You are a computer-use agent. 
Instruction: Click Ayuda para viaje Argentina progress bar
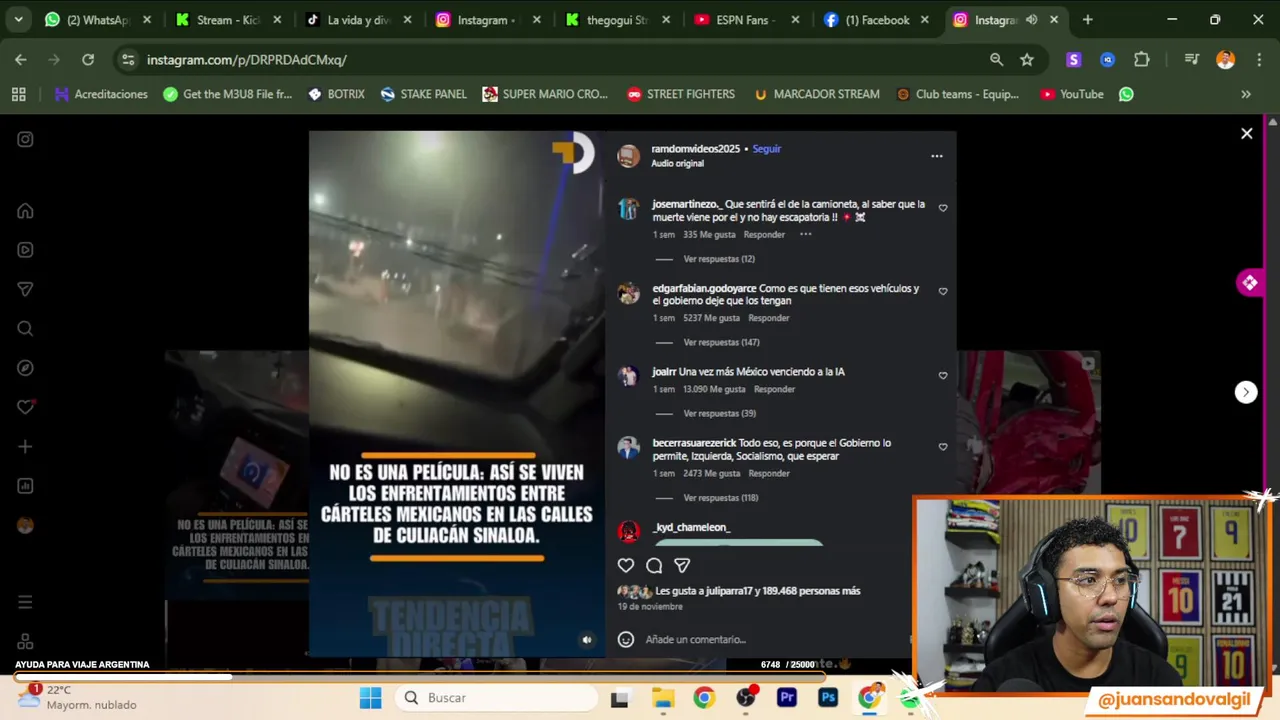[420, 677]
